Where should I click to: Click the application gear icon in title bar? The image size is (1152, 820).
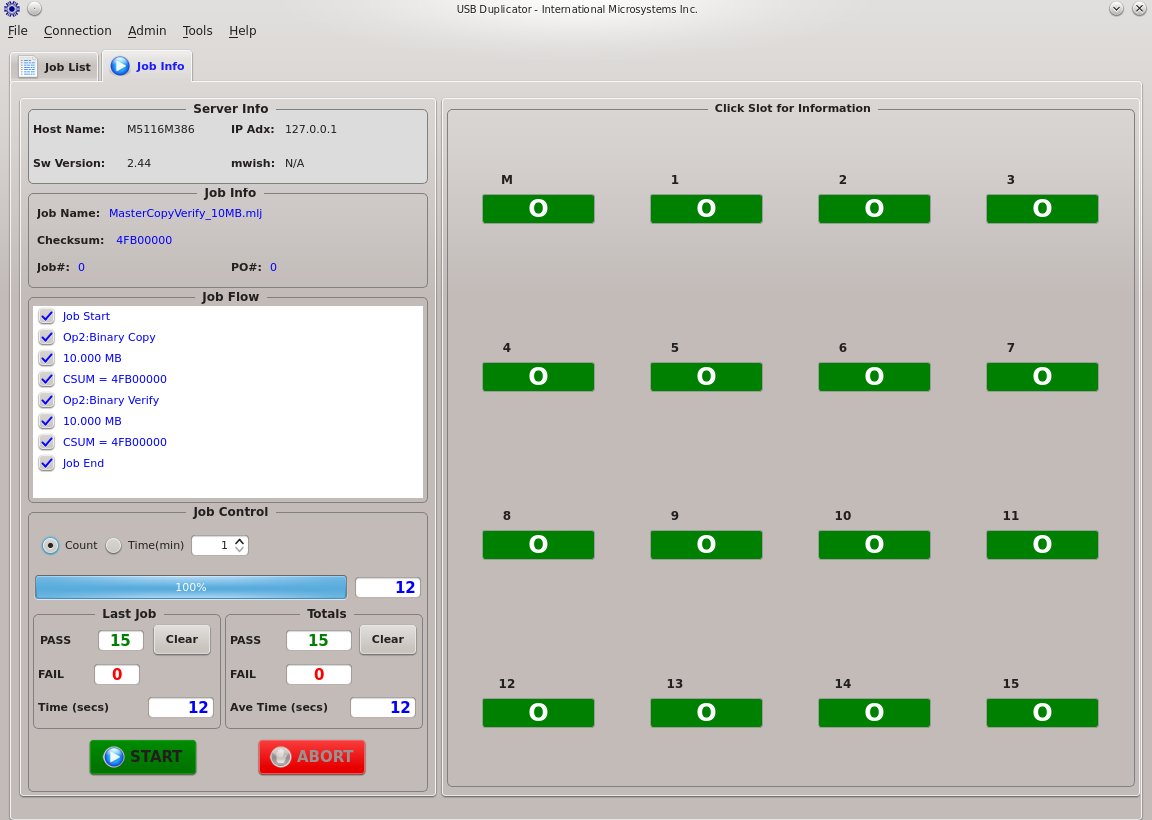12,9
